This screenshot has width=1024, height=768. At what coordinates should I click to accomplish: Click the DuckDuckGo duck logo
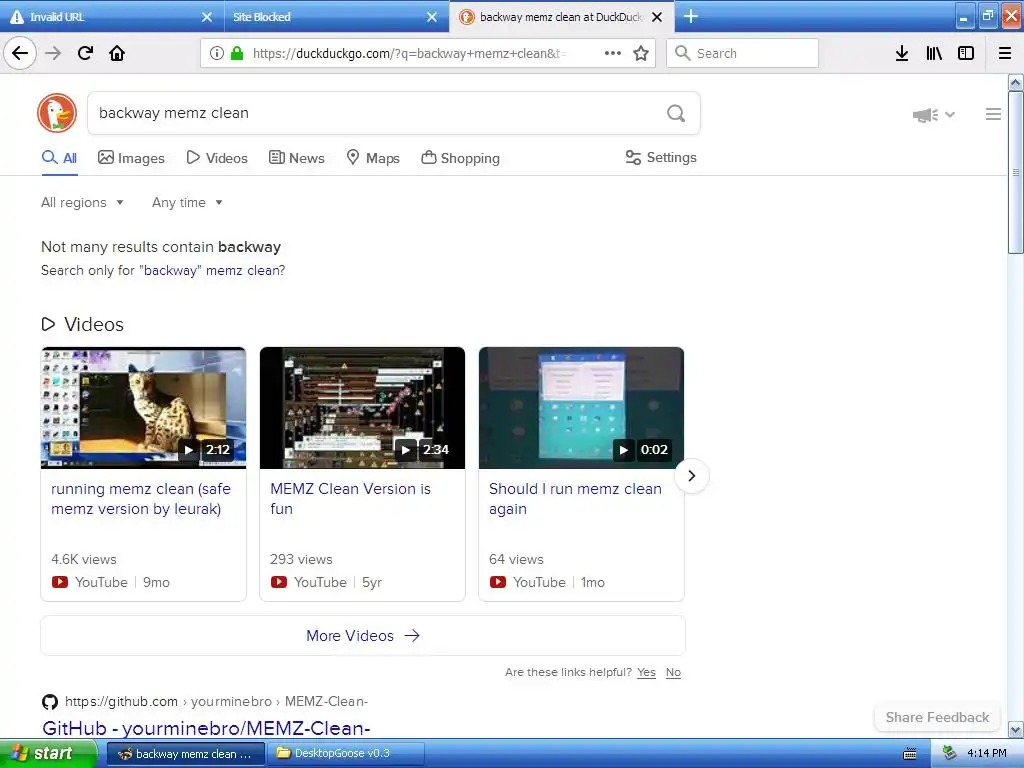click(57, 113)
